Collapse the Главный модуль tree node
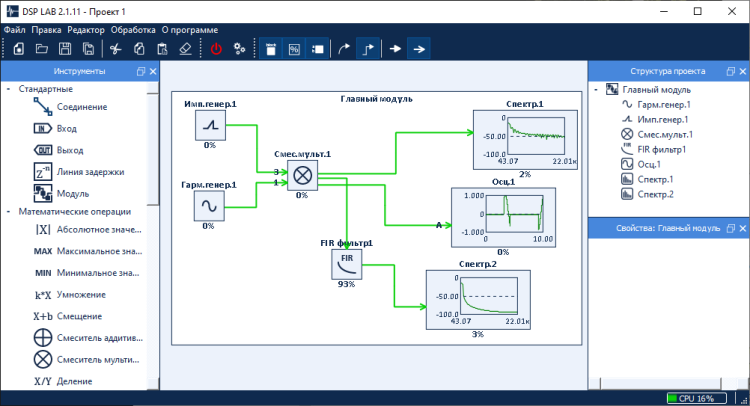This screenshot has height=406, width=750. (597, 90)
